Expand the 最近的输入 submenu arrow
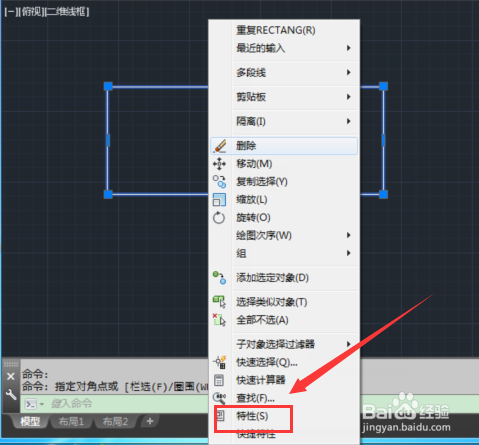The width and height of the screenshot is (479, 445). (x=348, y=48)
